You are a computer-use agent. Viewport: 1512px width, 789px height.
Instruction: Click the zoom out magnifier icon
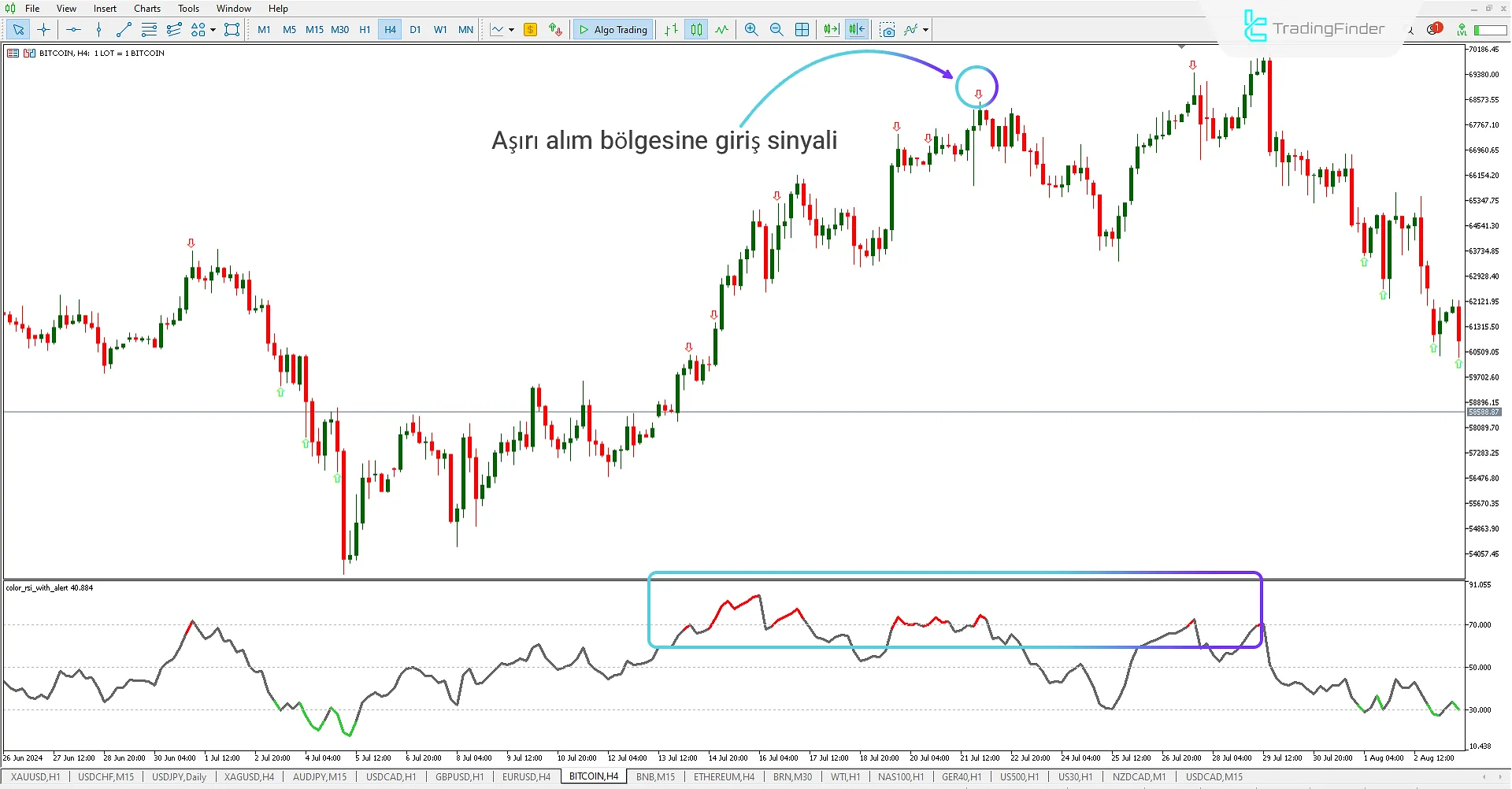[776, 30]
